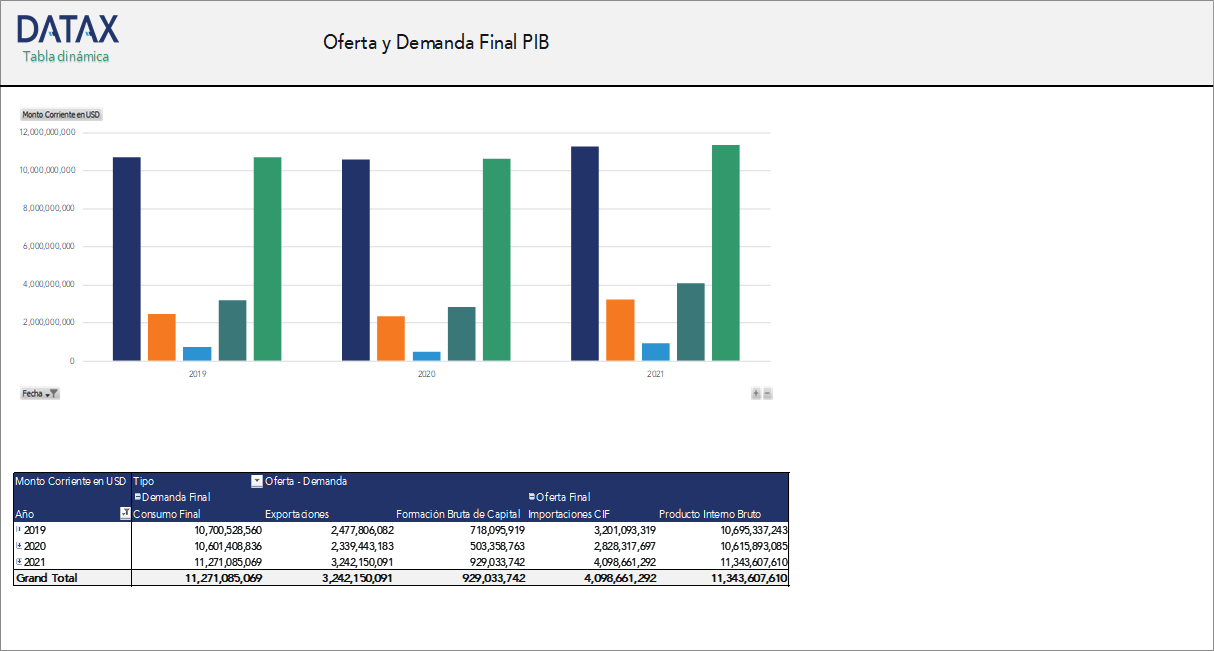
Task: Click the filter icon on the Año header
Action: [124, 515]
